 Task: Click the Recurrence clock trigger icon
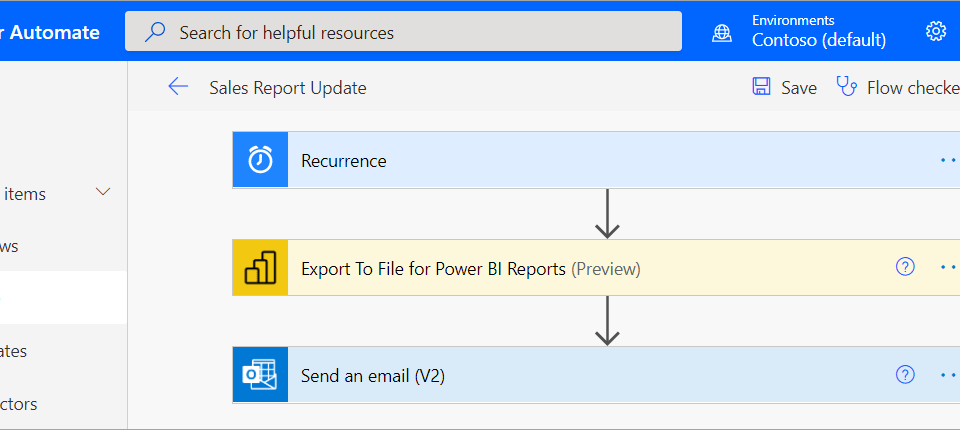tap(260, 160)
